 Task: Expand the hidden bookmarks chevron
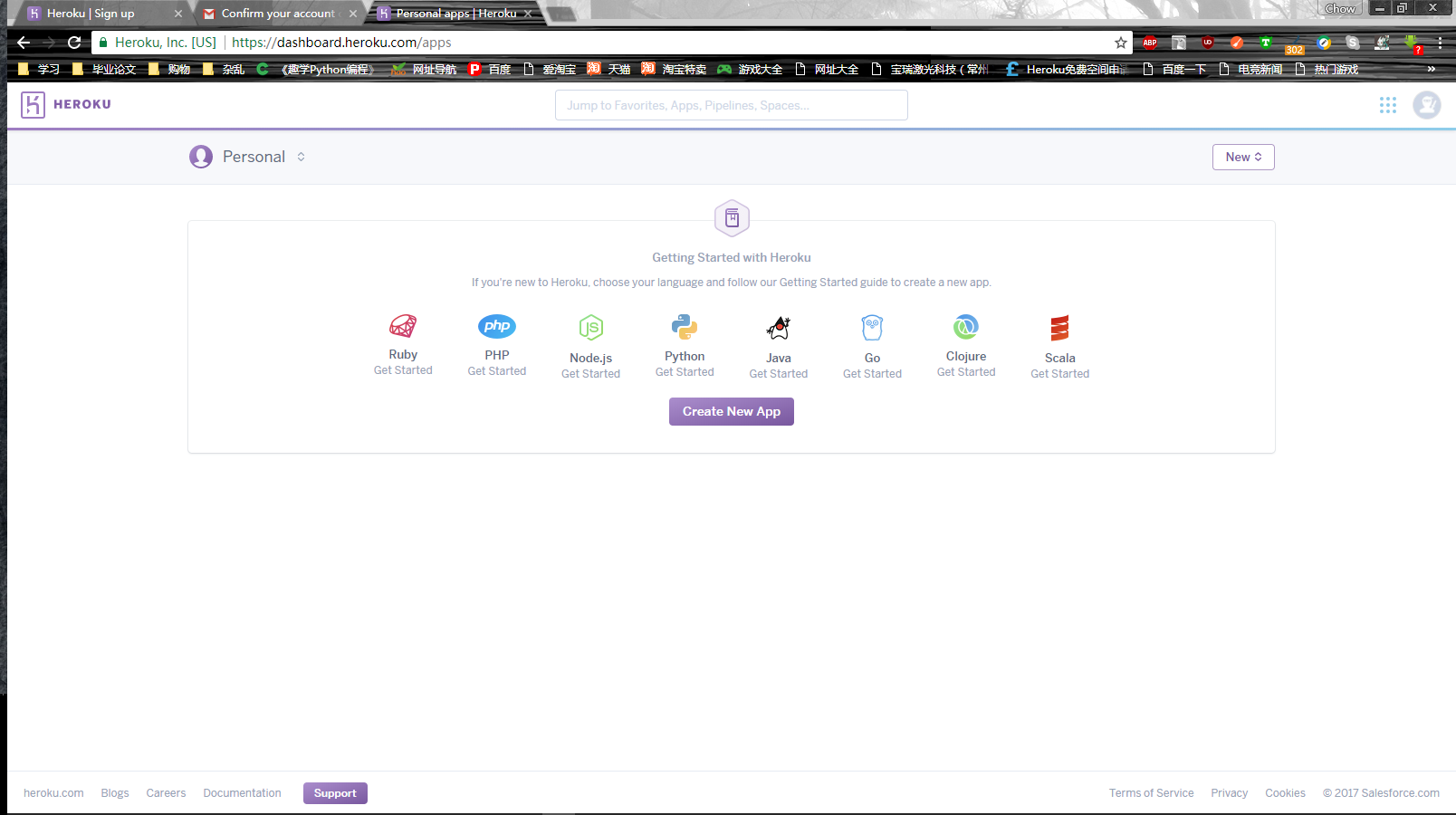(x=1431, y=68)
